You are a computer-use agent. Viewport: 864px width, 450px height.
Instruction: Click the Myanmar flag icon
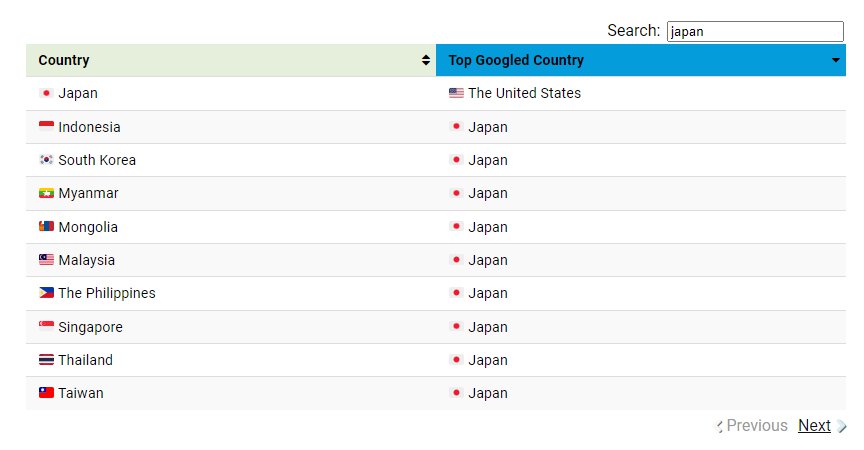(46, 193)
